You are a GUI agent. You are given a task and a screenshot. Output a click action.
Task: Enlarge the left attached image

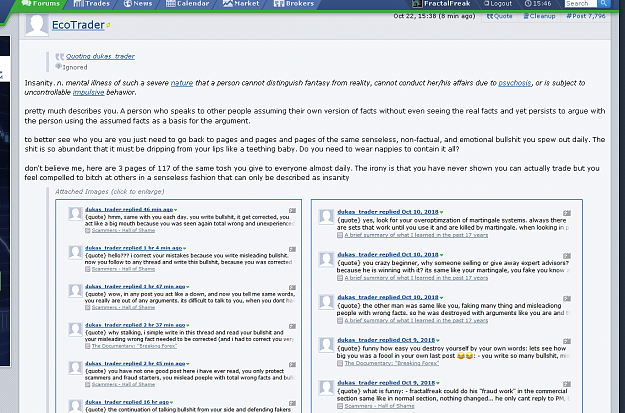coord(179,306)
